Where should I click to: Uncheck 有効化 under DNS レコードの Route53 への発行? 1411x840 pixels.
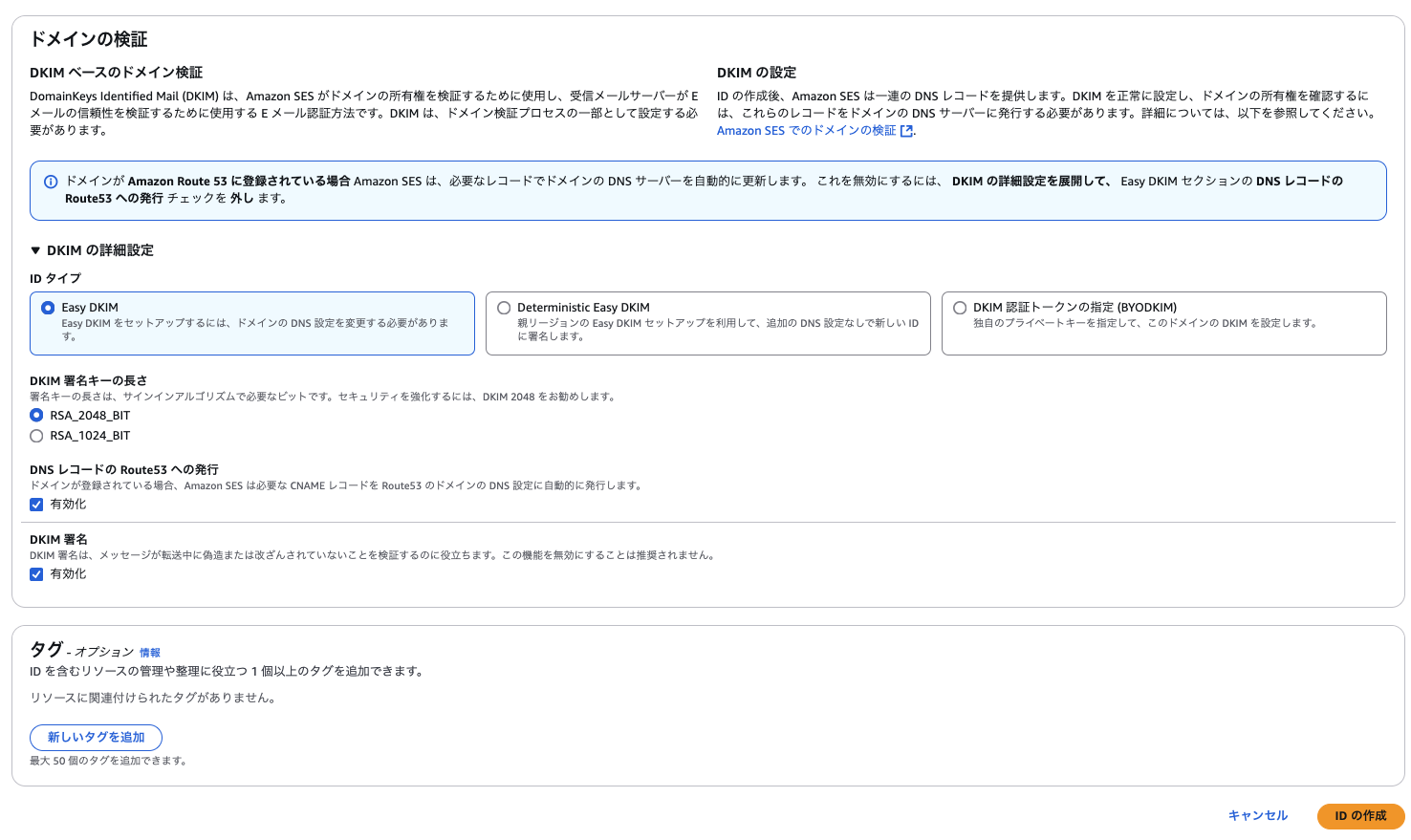36,505
